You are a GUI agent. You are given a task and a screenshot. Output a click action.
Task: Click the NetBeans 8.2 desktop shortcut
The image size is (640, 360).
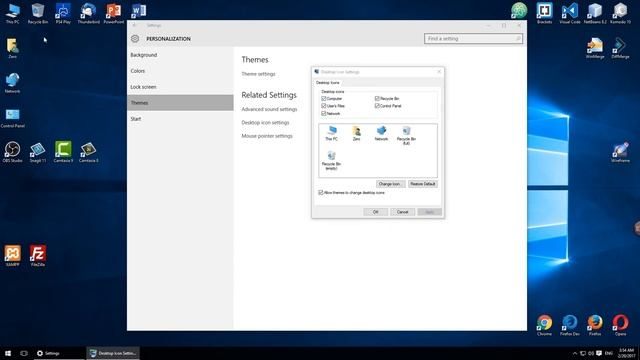click(x=595, y=13)
